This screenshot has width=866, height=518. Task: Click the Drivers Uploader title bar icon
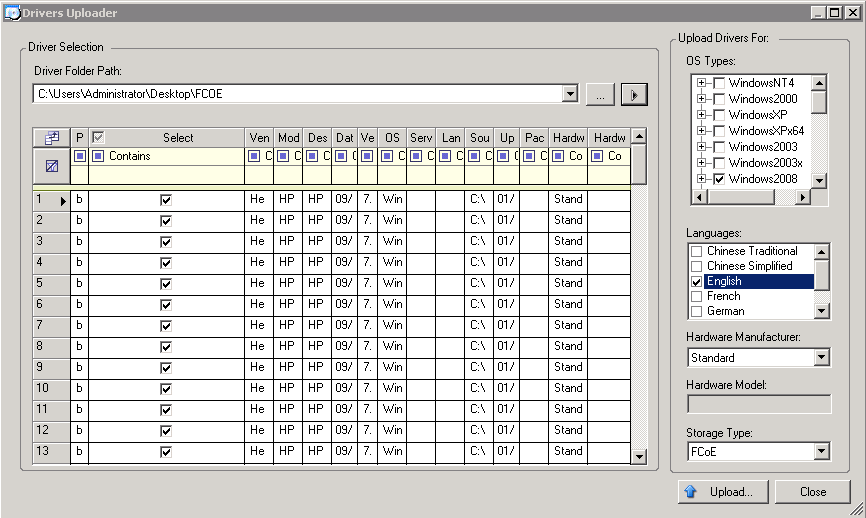pos(12,13)
